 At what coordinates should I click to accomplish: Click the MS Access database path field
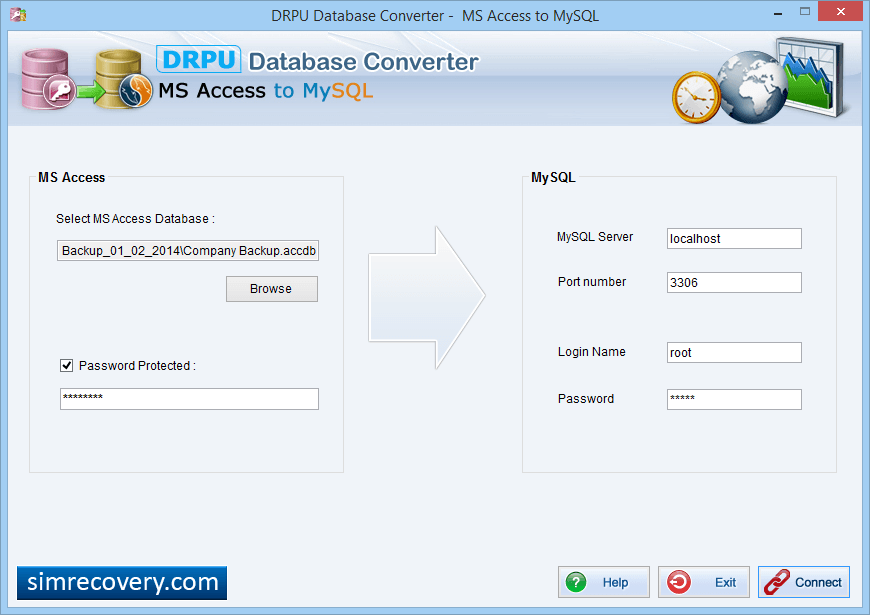coord(188,250)
